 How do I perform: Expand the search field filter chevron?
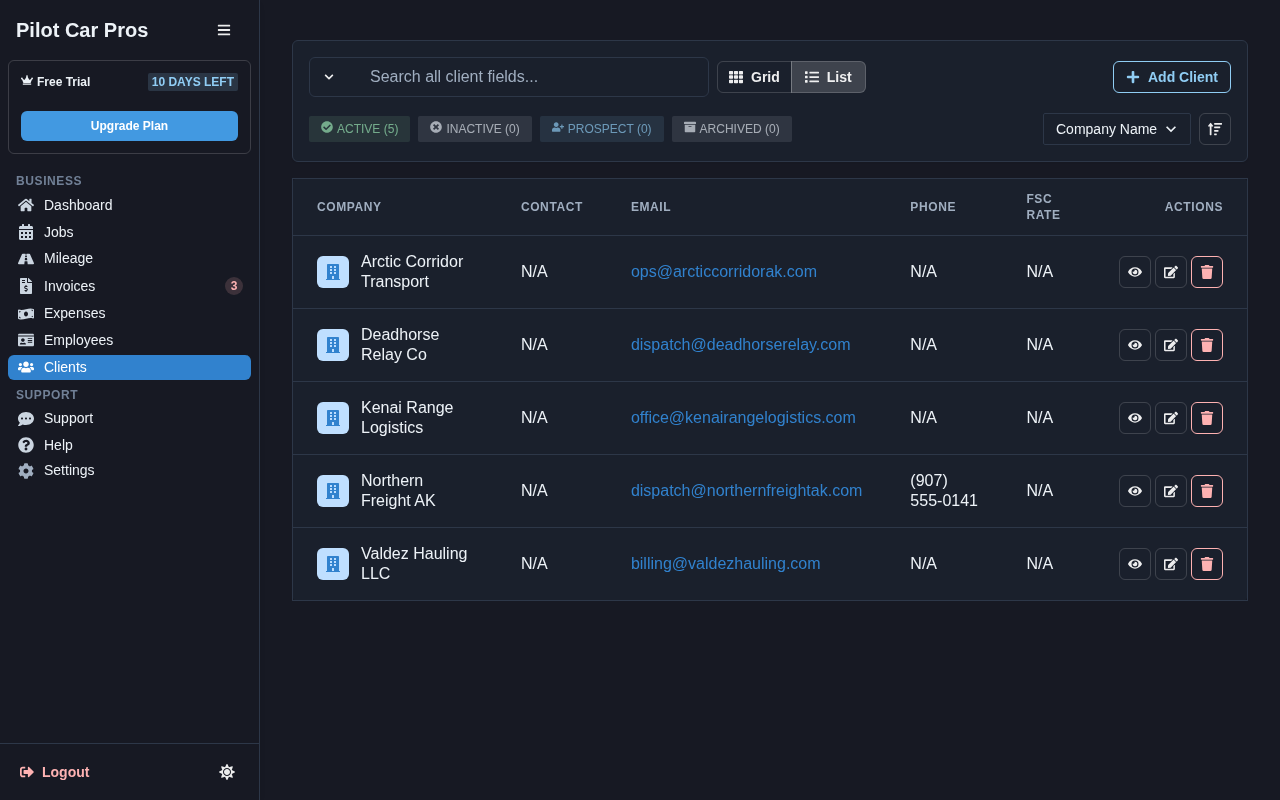pos(329,77)
